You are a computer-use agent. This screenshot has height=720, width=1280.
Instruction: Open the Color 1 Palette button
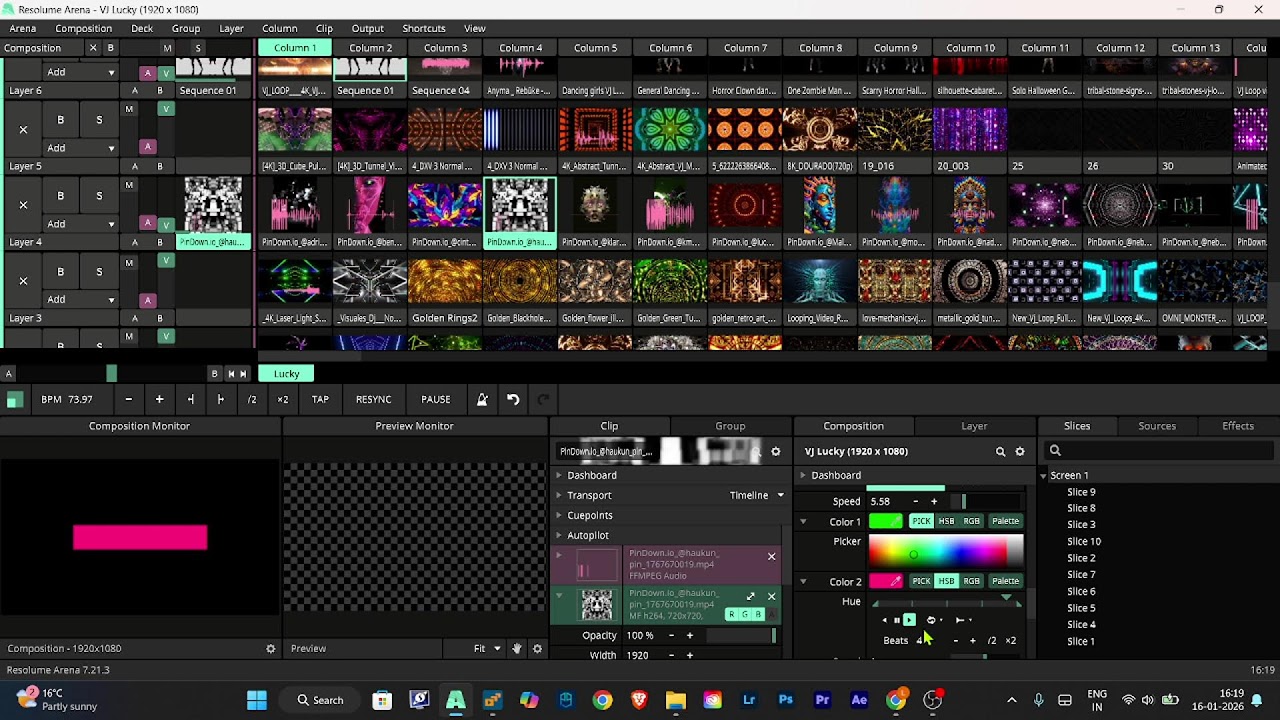coord(1005,521)
